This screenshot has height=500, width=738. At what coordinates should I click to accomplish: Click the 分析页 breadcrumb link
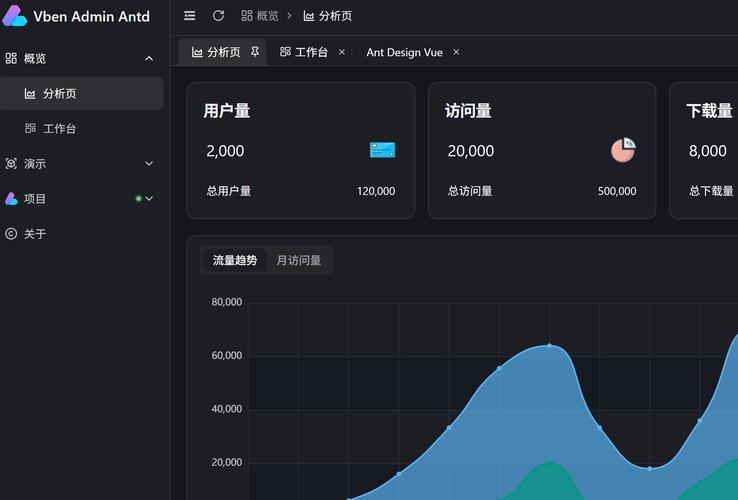(328, 16)
